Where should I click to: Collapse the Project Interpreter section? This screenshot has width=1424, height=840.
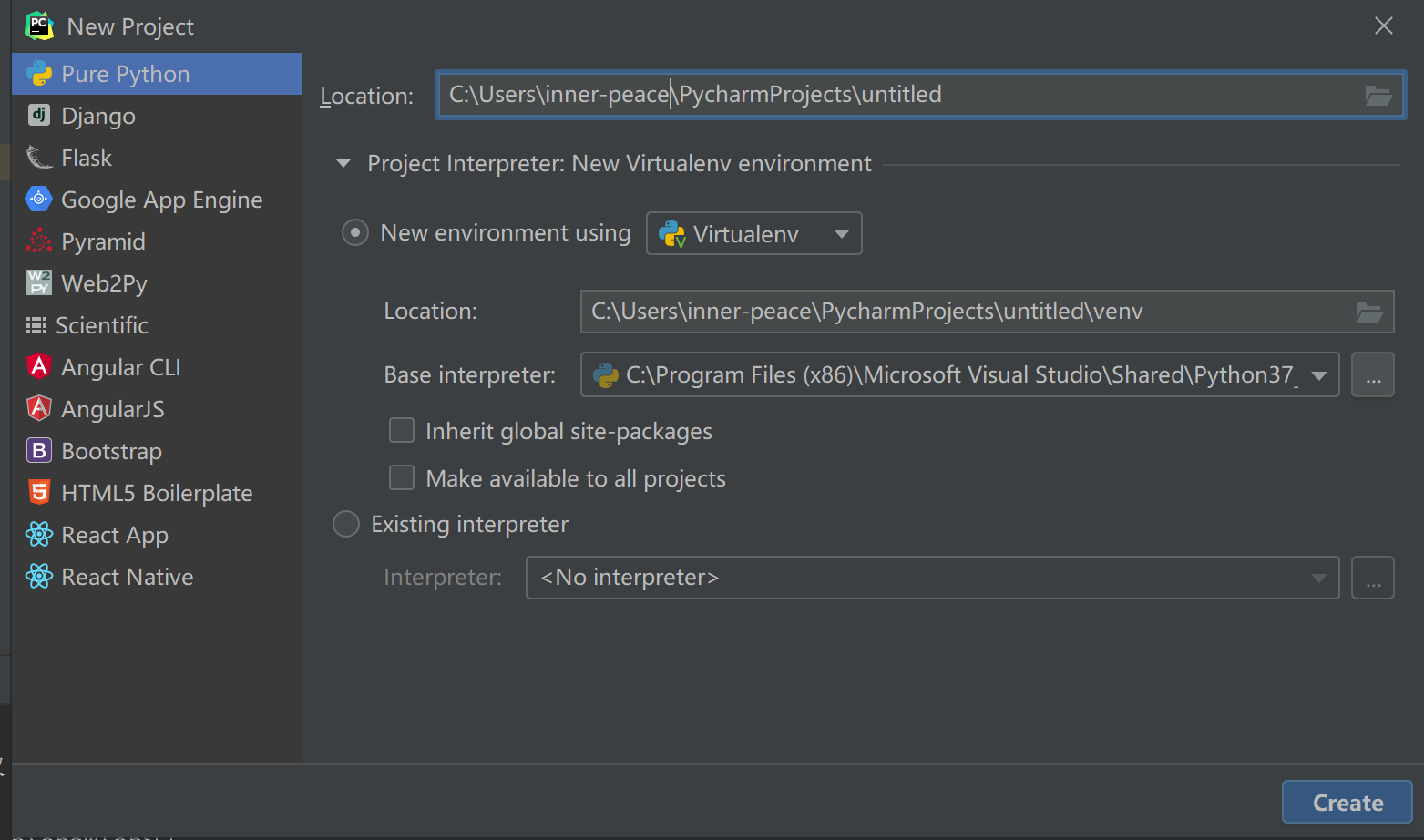pyautogui.click(x=343, y=163)
